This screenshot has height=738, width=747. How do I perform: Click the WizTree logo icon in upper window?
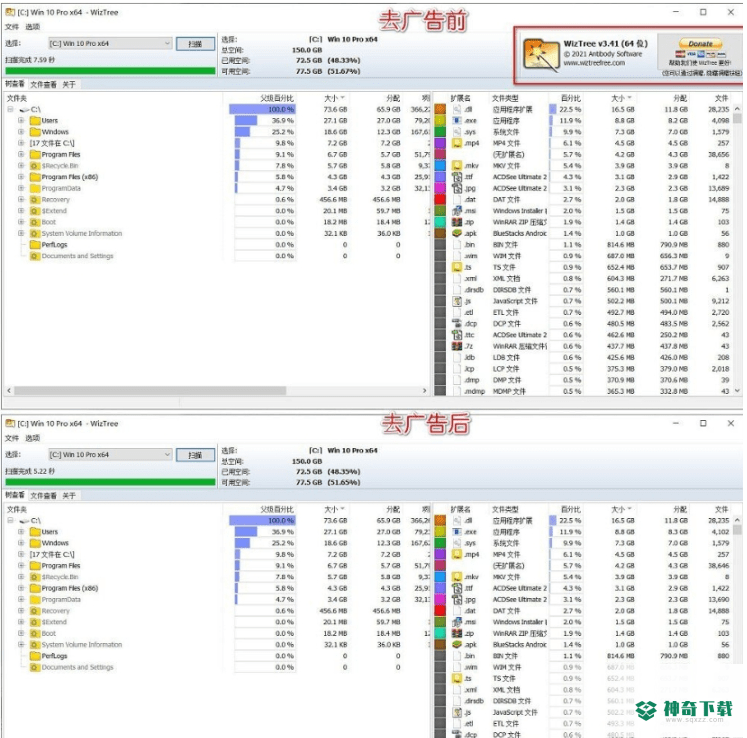pyautogui.click(x=541, y=55)
